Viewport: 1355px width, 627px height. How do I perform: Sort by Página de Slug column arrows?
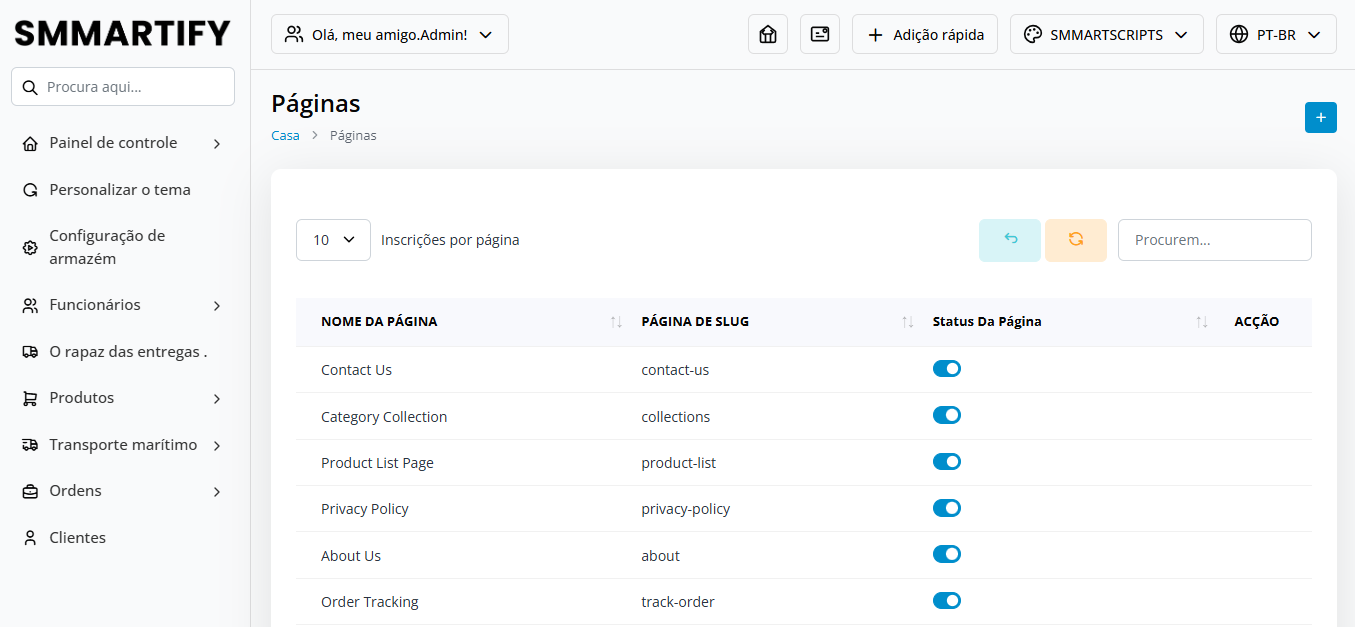click(x=907, y=322)
